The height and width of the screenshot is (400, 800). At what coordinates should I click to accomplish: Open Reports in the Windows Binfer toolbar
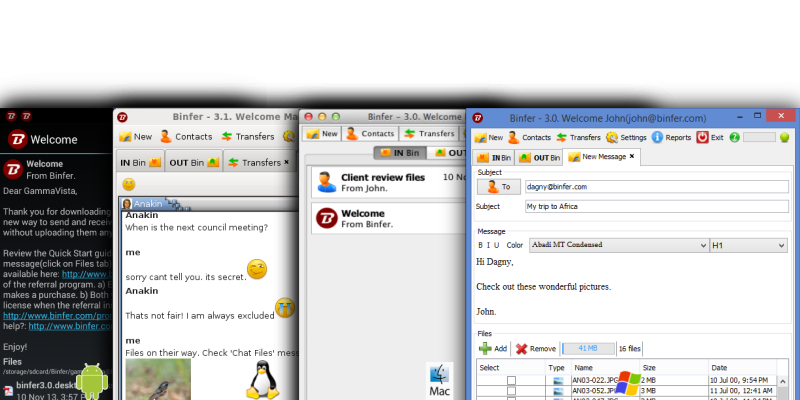click(671, 137)
